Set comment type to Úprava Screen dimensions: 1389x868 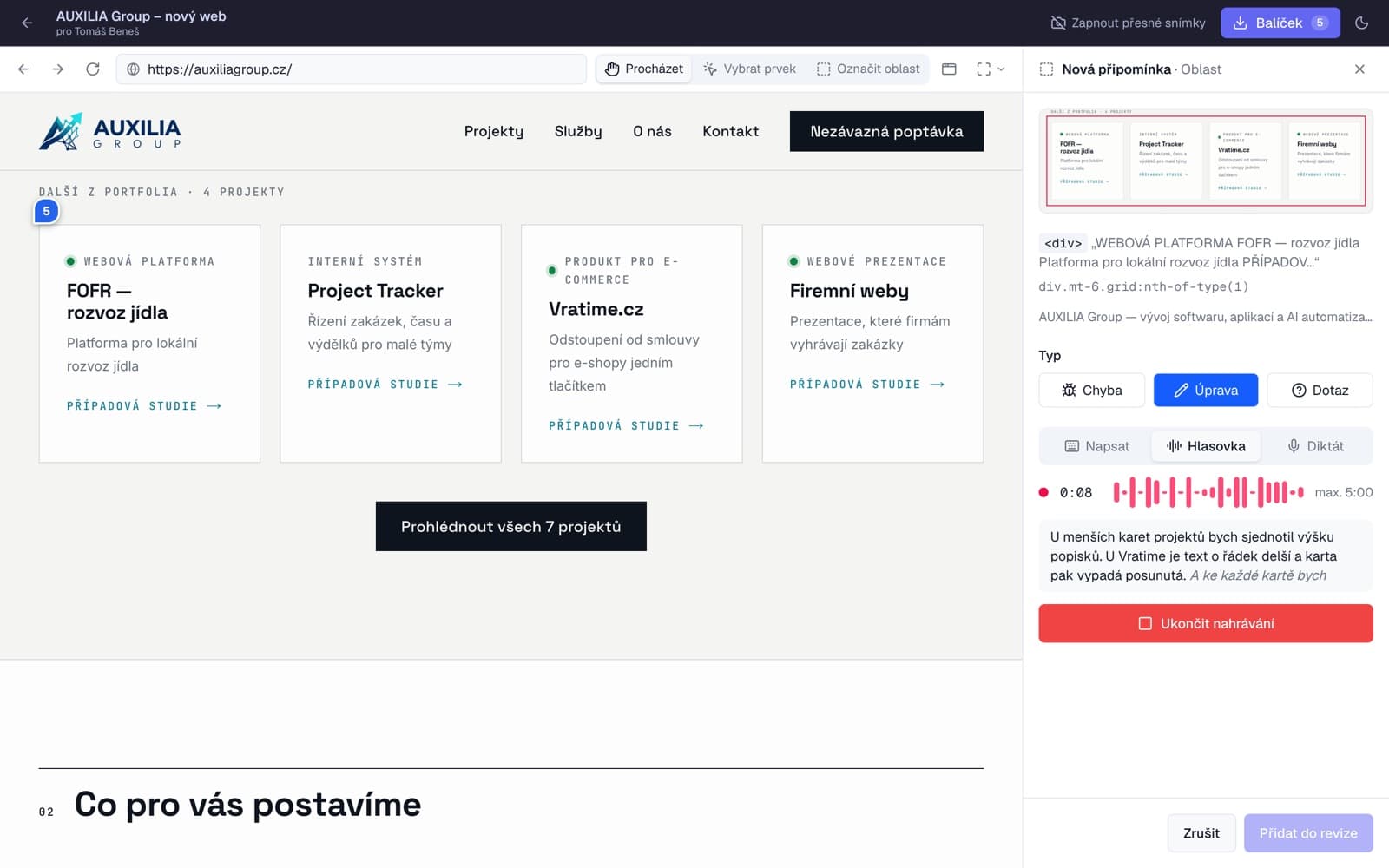click(1206, 391)
